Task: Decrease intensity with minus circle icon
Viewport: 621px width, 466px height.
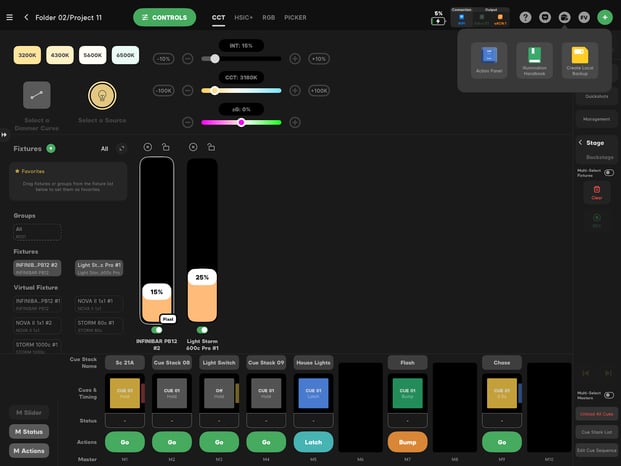Action: click(x=188, y=59)
